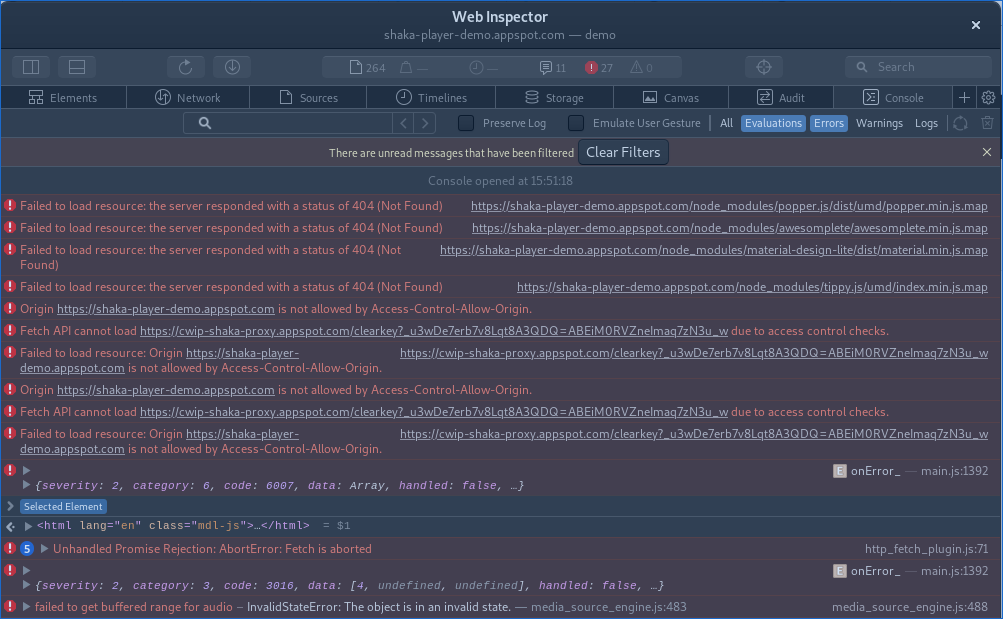Download the page as a web archive
The width and height of the screenshot is (1003, 619).
click(x=231, y=66)
